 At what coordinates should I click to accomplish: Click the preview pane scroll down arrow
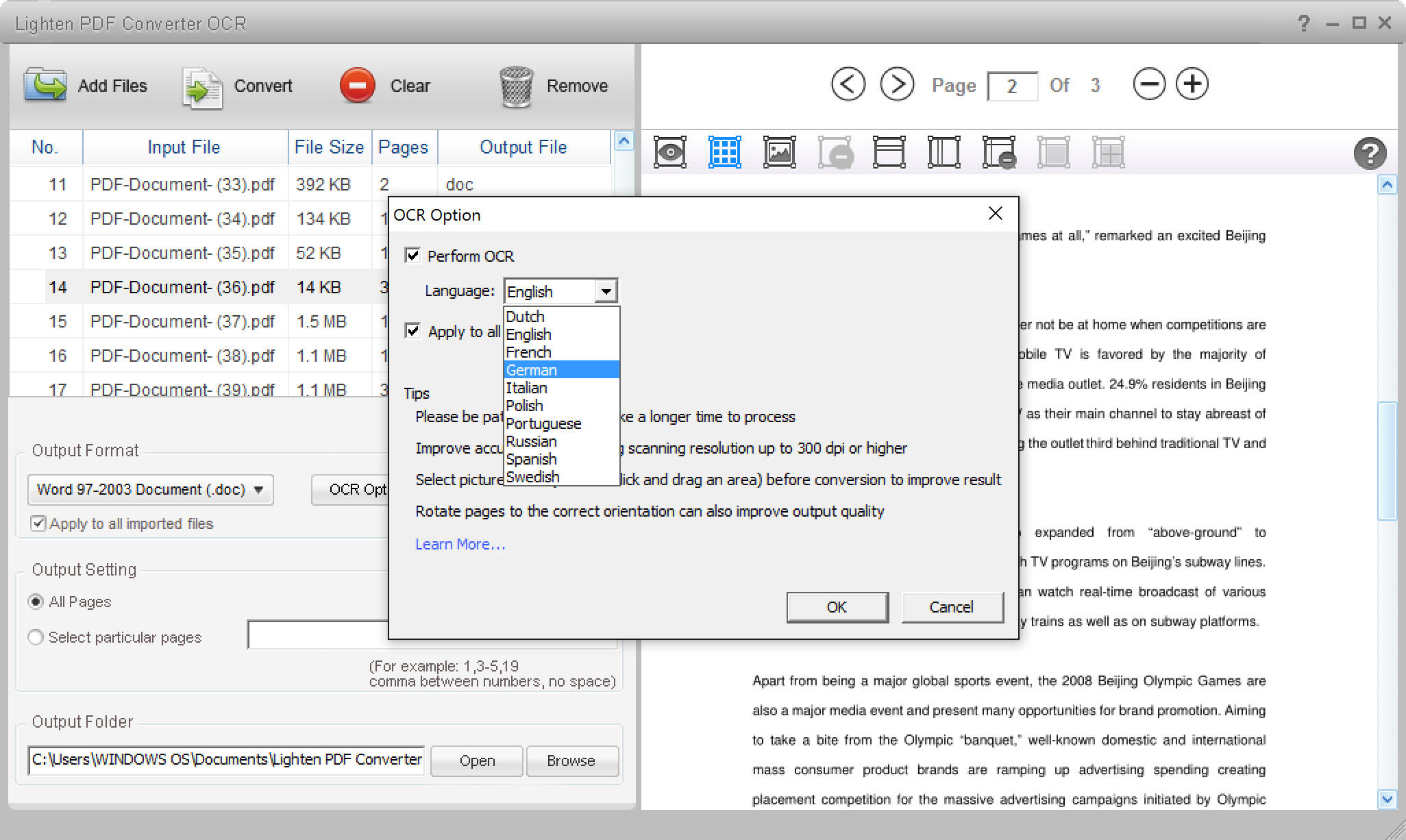coord(1387,799)
